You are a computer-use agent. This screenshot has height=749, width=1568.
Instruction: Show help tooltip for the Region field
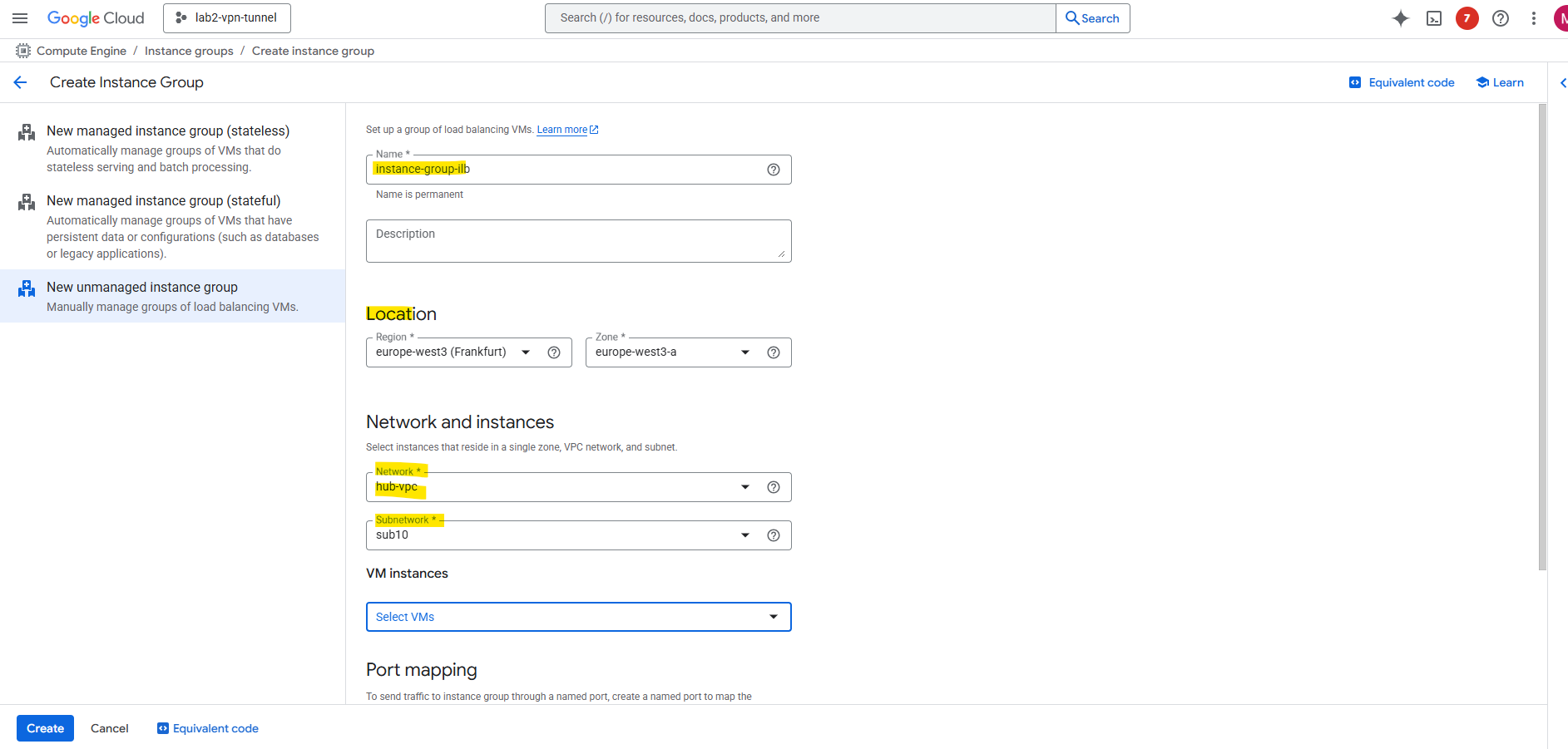coord(554,352)
